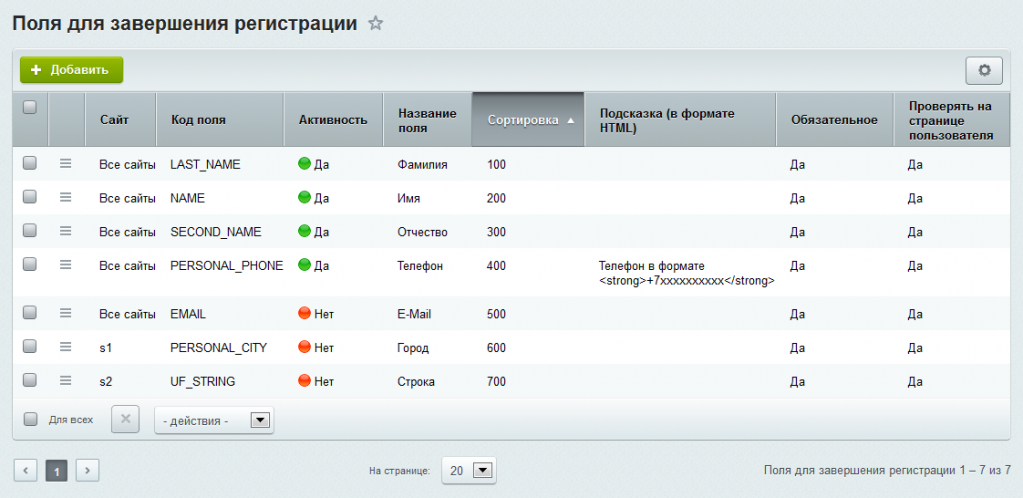Check the LAST_NAME row checkbox
Image resolution: width=1023 pixels, height=498 pixels.
pos(30,164)
